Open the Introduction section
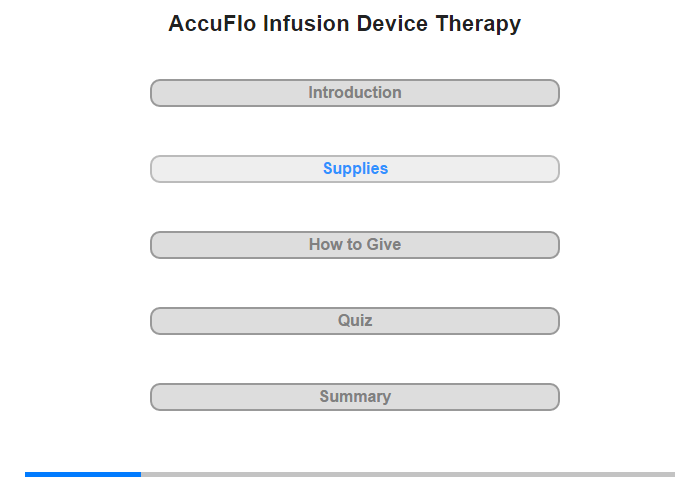 click(354, 93)
